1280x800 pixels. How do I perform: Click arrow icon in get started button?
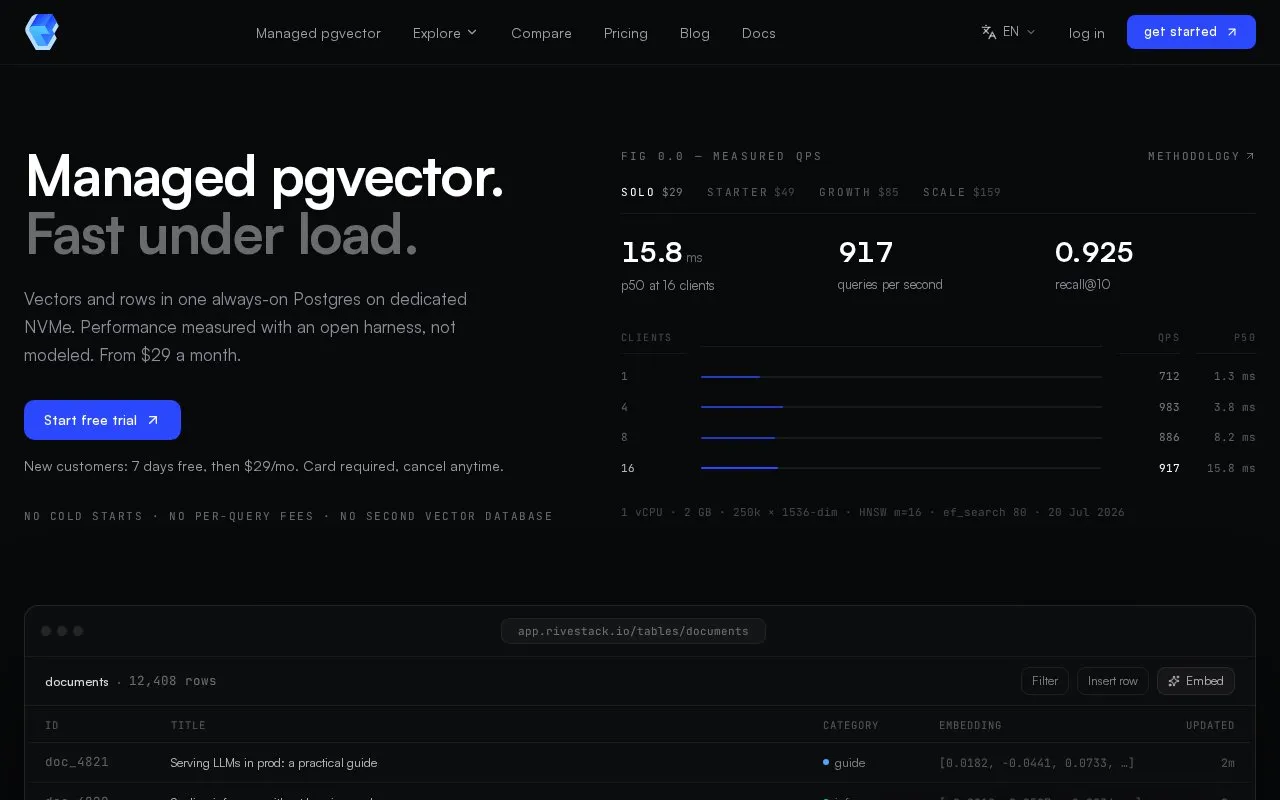point(1232,32)
